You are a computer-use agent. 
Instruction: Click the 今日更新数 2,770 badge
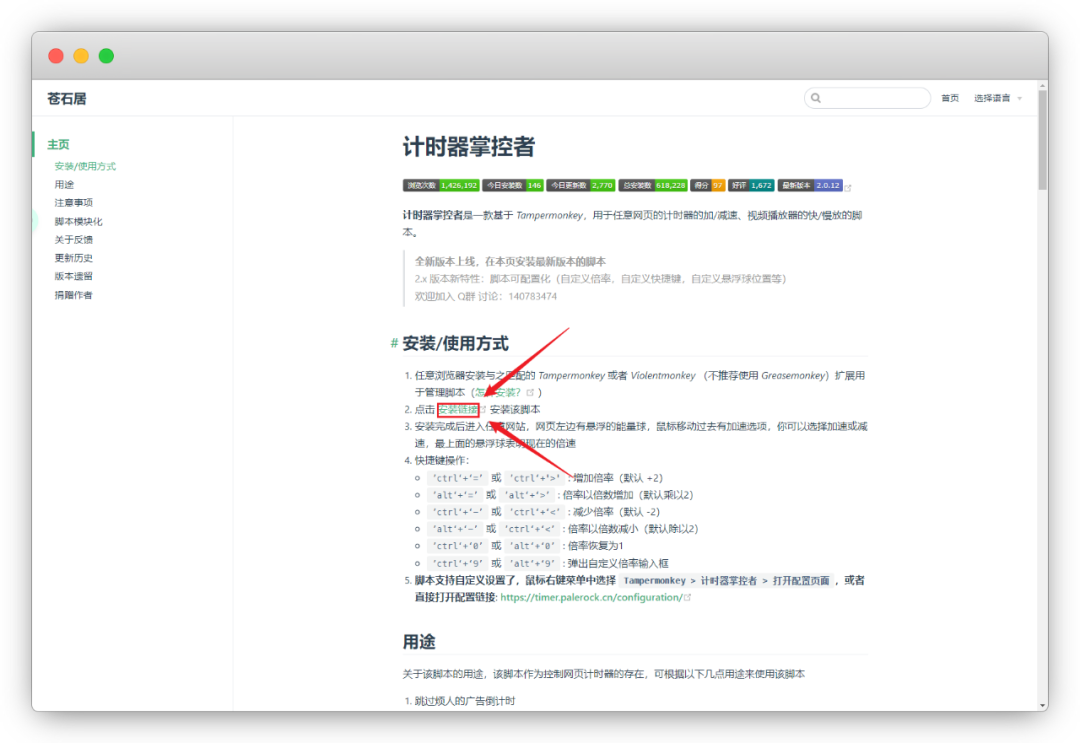[x=581, y=185]
